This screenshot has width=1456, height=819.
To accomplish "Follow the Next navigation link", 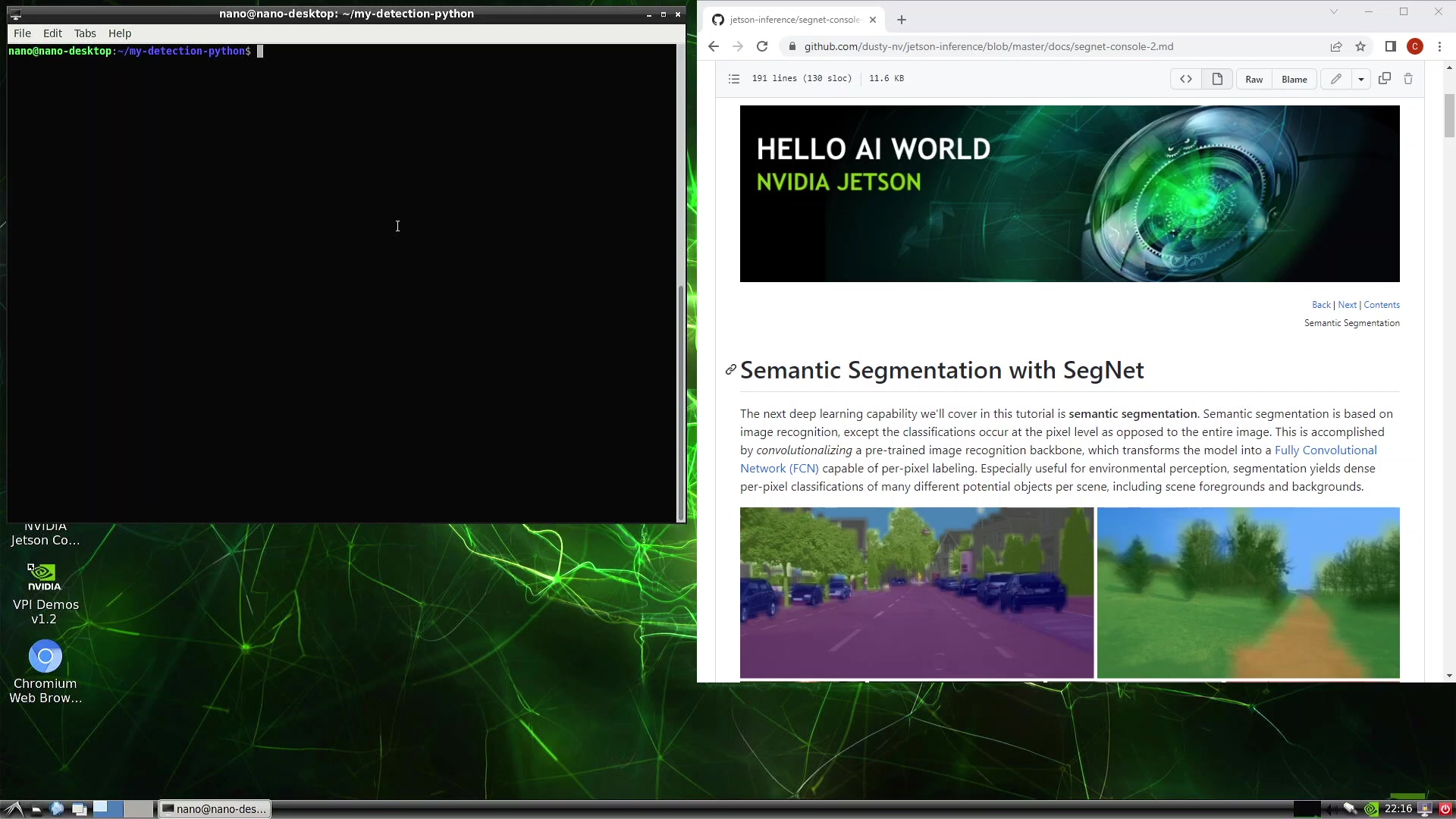I will point(1347,305).
